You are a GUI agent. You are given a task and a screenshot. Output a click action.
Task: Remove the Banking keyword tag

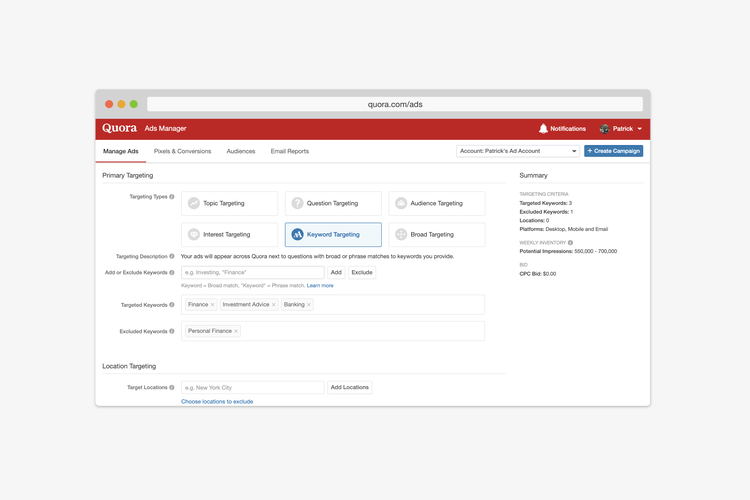(x=309, y=305)
